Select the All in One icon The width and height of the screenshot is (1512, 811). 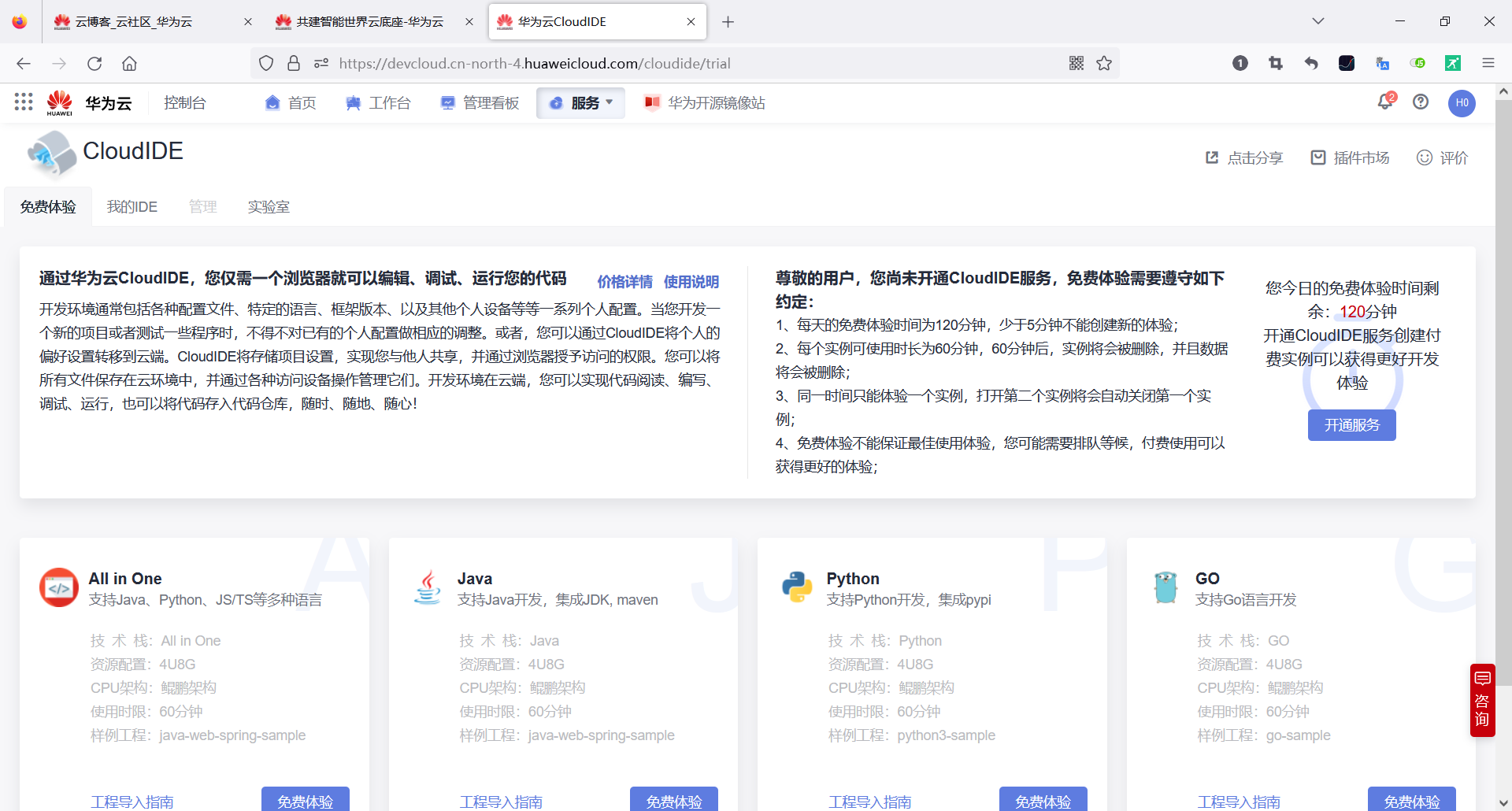tap(58, 587)
